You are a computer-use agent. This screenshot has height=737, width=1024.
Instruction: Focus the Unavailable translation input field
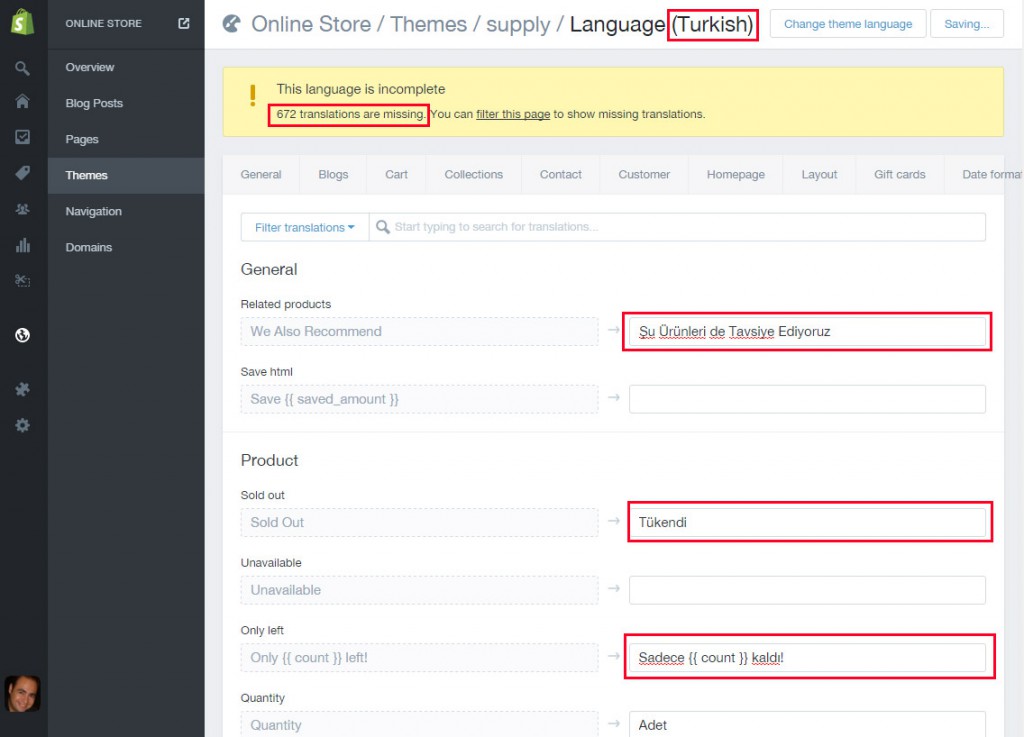click(x=806, y=589)
